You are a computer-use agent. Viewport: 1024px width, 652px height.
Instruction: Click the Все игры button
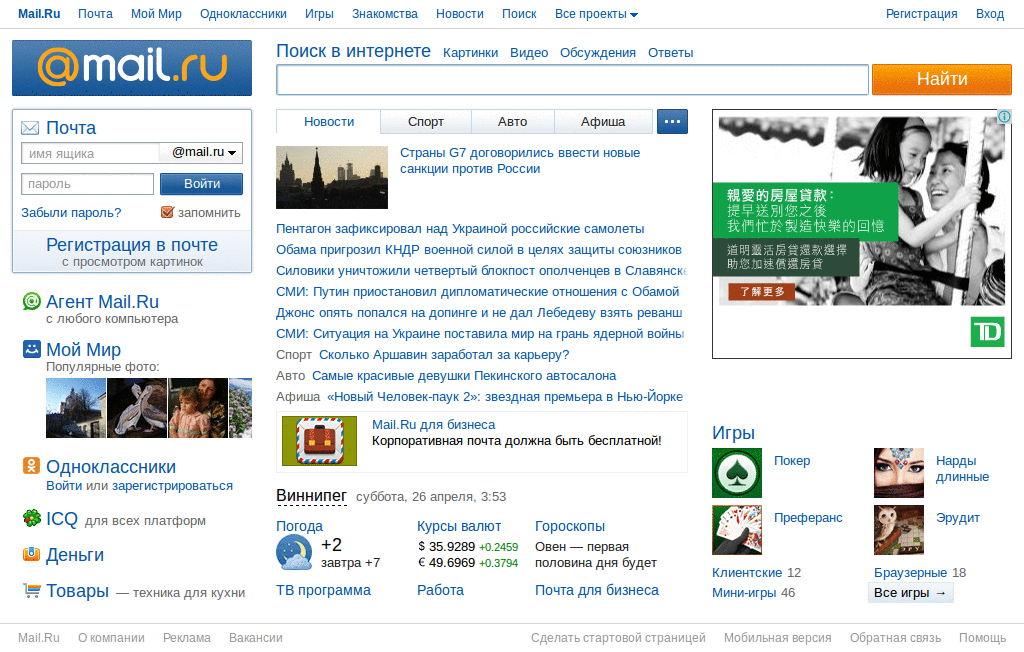click(x=910, y=593)
